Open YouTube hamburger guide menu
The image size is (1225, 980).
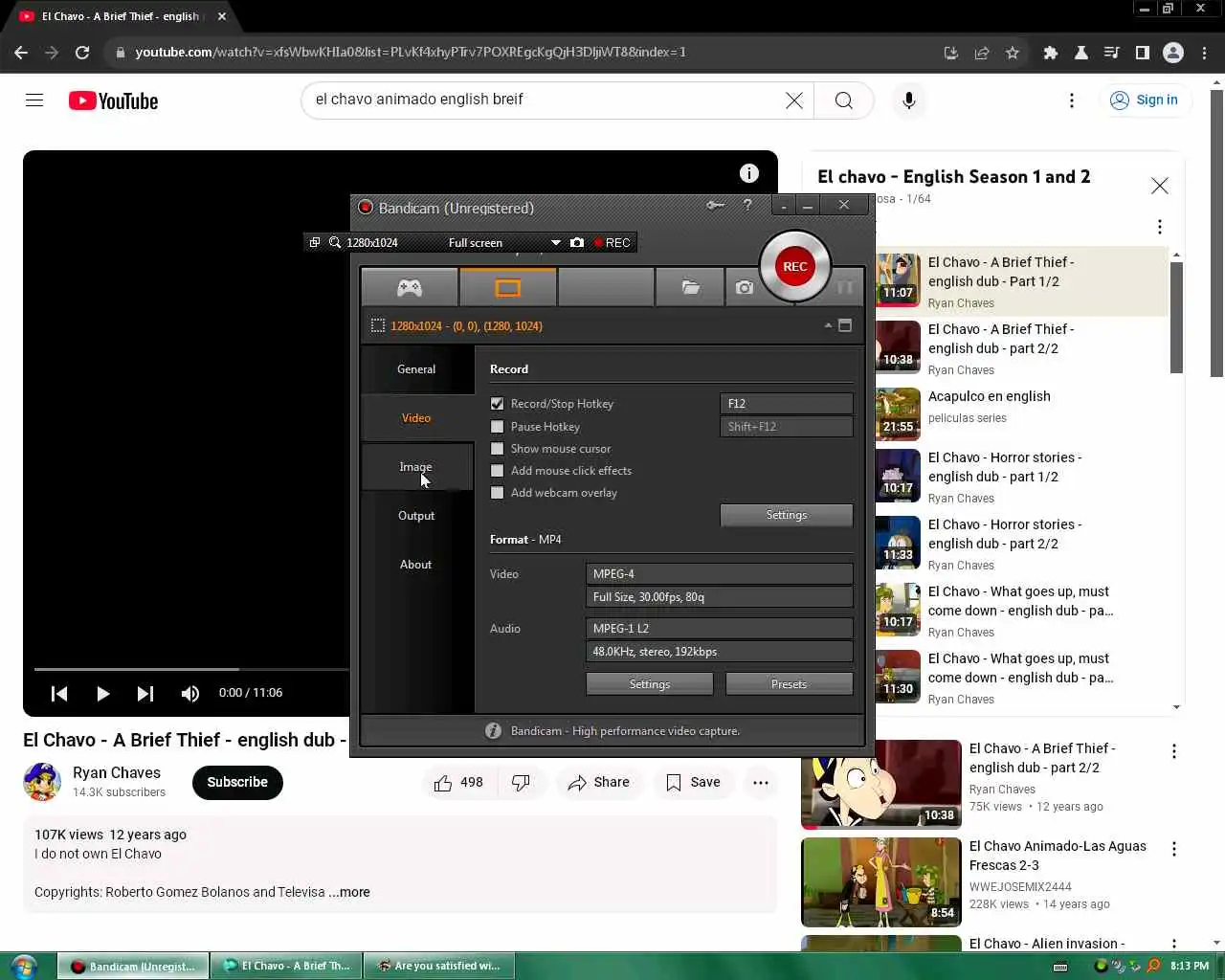34,100
